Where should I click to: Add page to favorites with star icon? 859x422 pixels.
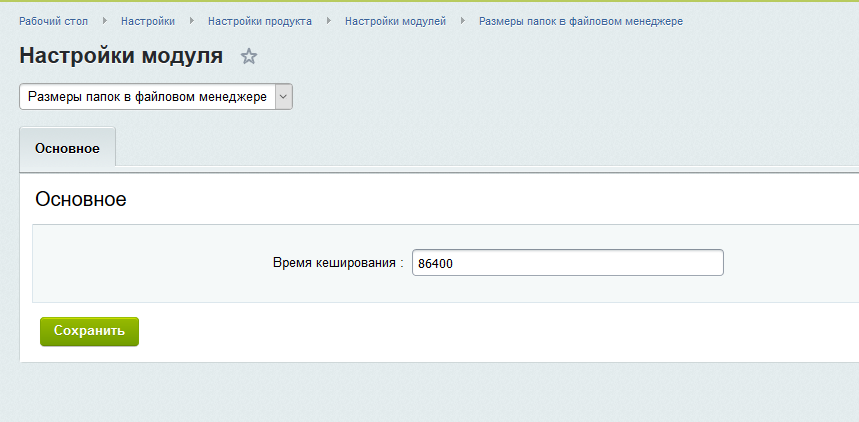pos(249,56)
